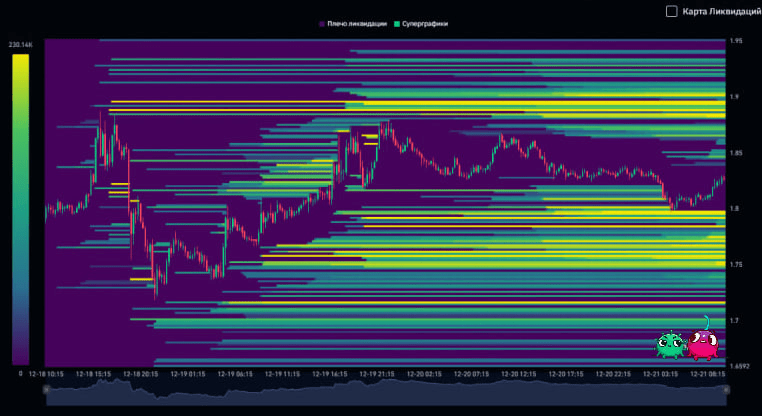Click the 12-18 10:15 time axis label
This screenshot has height=416, width=762.
click(x=46, y=374)
